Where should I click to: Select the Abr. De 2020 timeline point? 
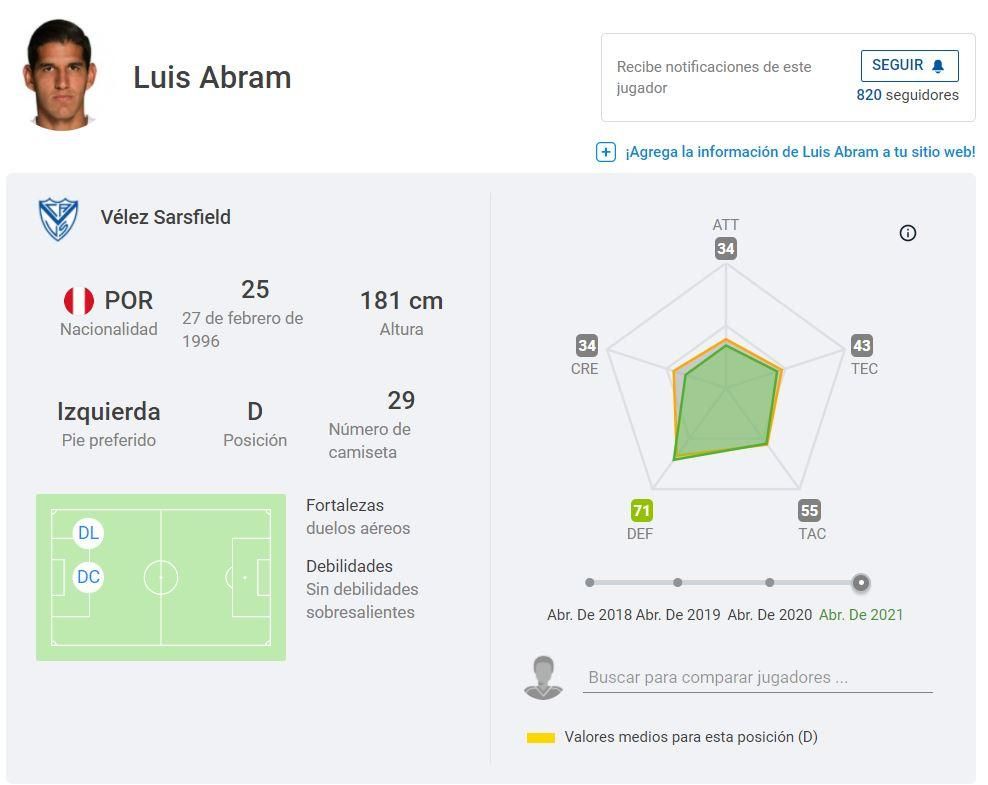coord(769,582)
